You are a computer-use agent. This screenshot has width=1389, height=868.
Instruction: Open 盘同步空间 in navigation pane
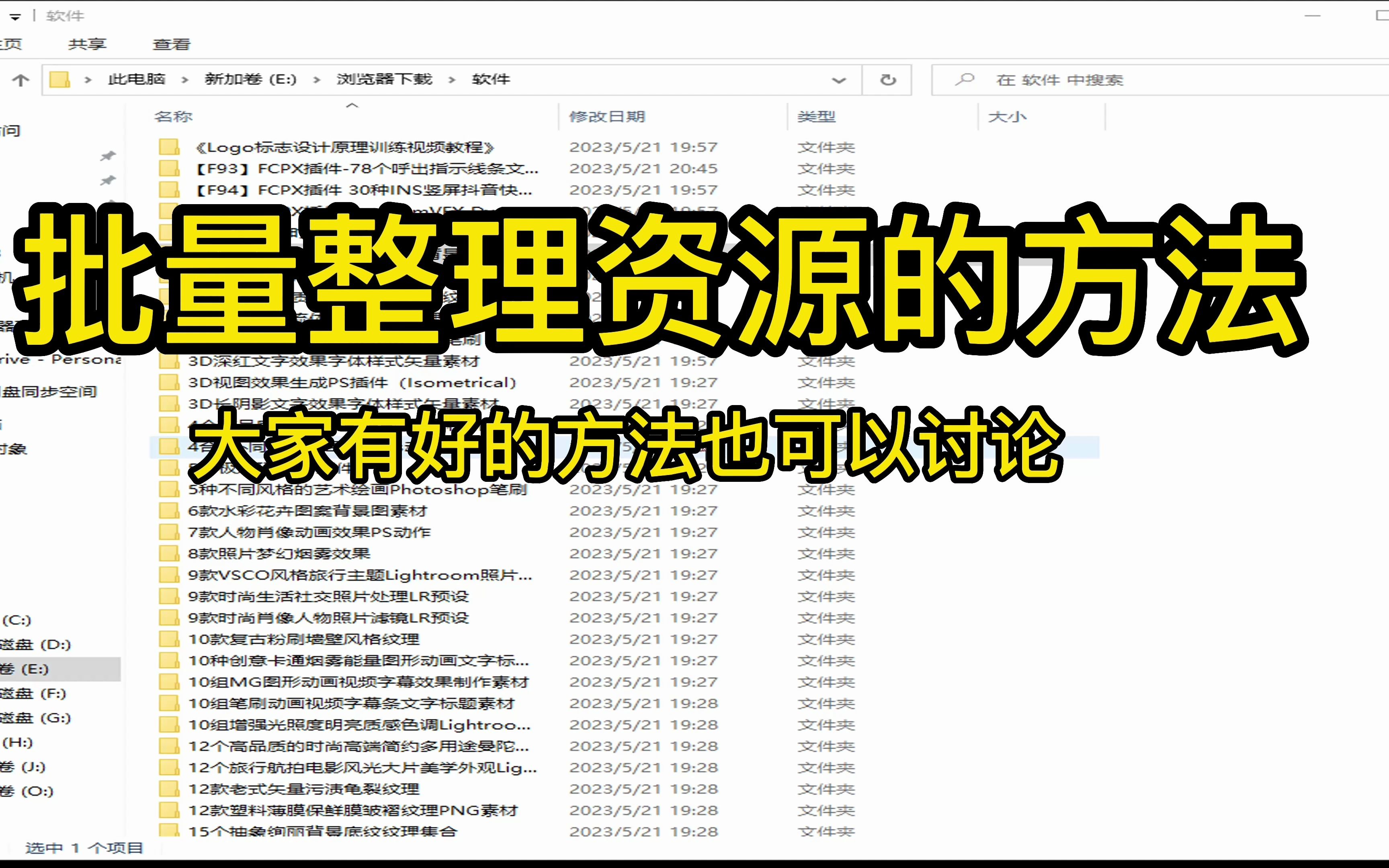(x=48, y=392)
